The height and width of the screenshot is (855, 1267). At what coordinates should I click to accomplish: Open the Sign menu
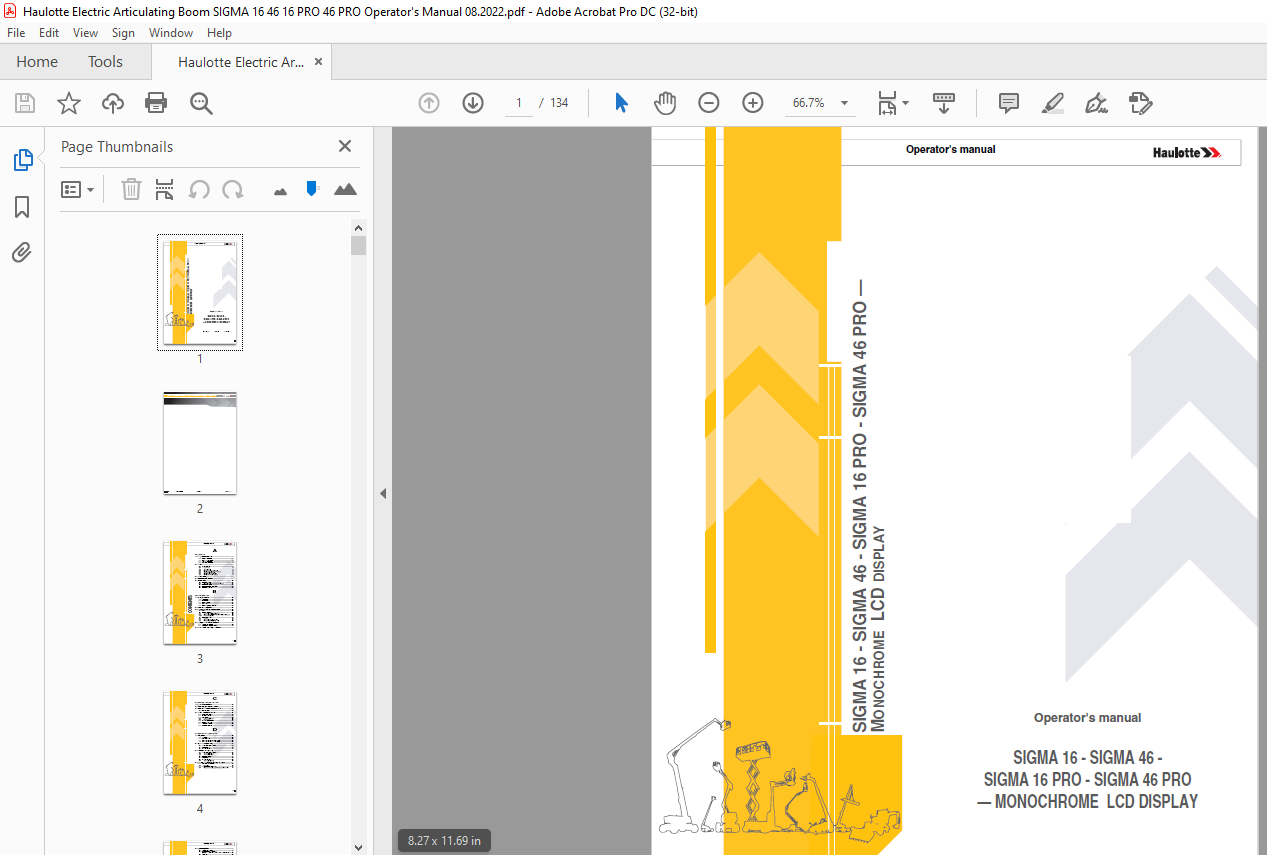(x=123, y=33)
